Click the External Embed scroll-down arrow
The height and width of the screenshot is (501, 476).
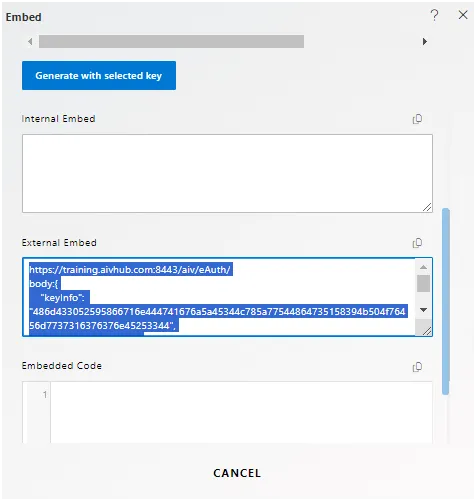pyautogui.click(x=423, y=310)
